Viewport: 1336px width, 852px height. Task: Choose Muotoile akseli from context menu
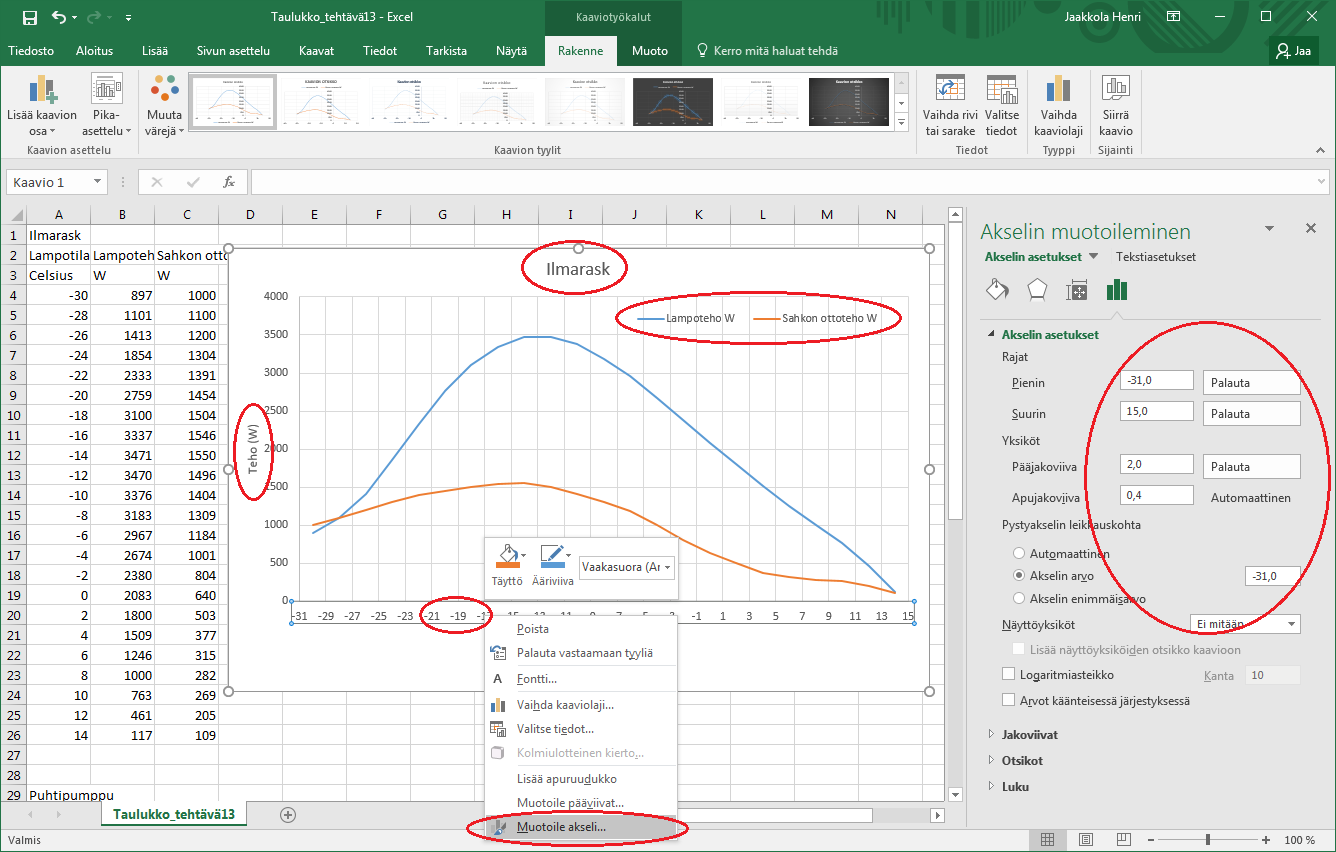coord(561,827)
